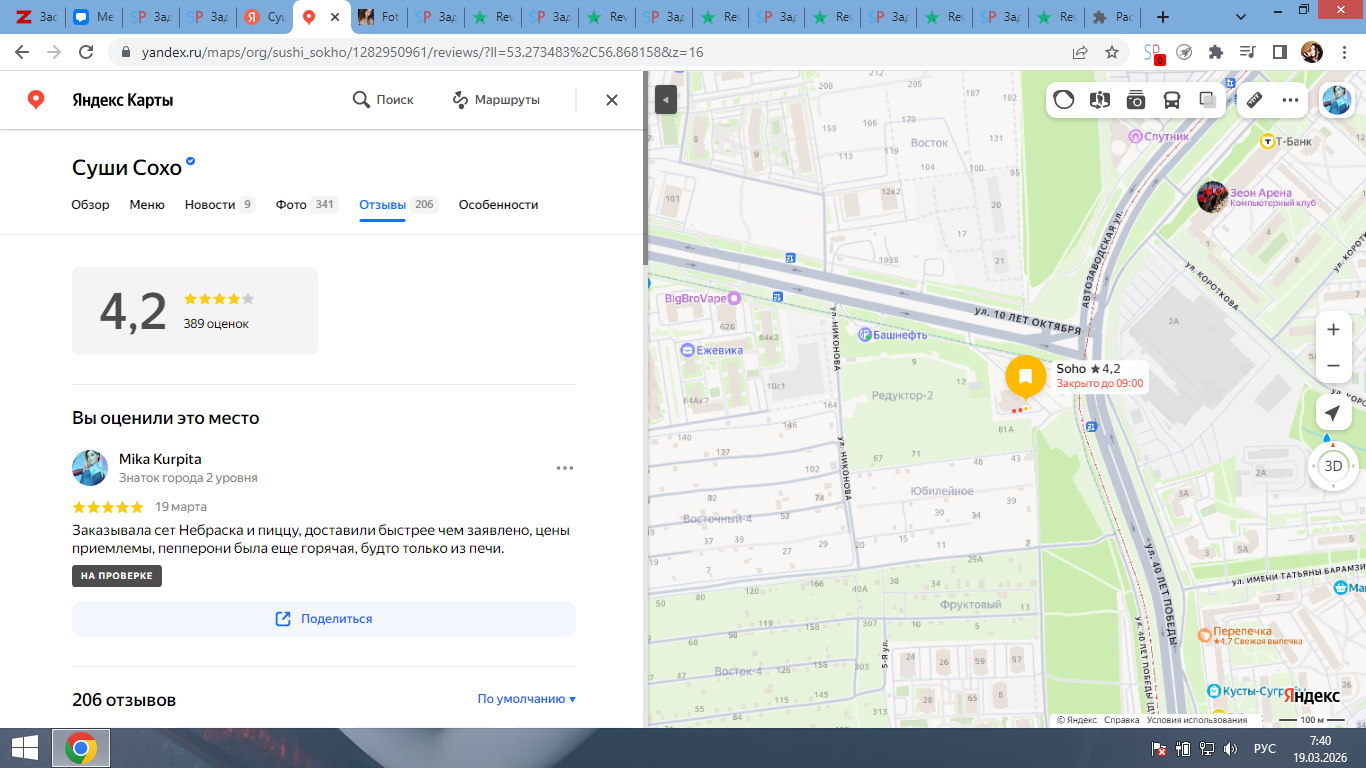Open the media control button in Chrome
Image resolution: width=1366 pixels, height=768 pixels.
click(x=1247, y=52)
